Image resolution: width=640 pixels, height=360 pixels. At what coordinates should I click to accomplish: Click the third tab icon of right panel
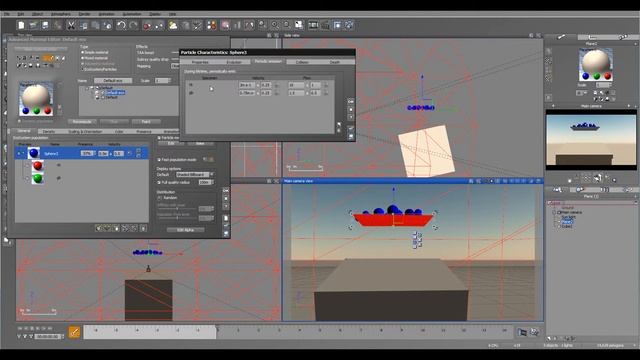pos(623,37)
